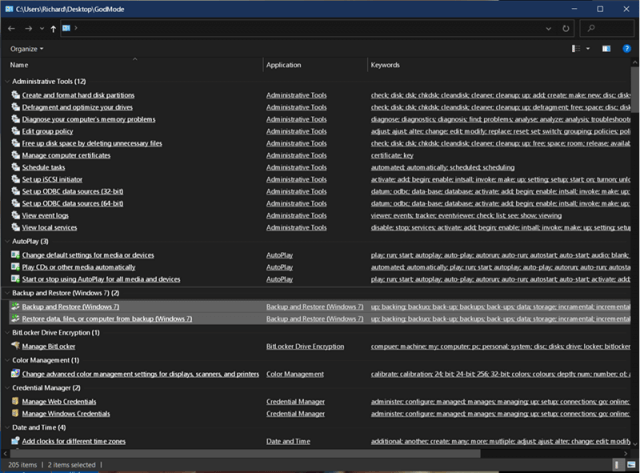Screen dimensions: 640x473
Task: Open the Organize menu
Action: click(x=27, y=49)
